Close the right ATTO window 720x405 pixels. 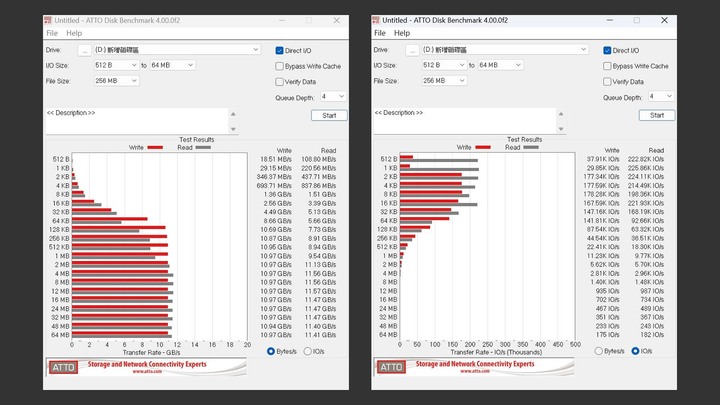pos(664,20)
